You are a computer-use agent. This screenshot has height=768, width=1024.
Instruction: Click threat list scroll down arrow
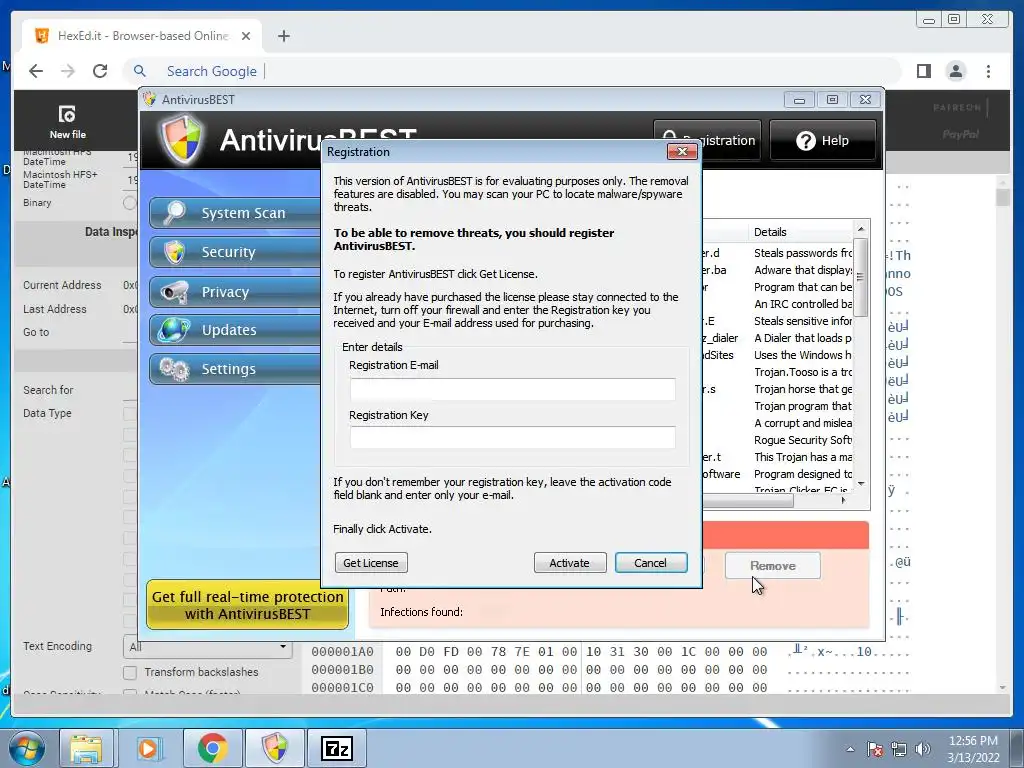861,484
